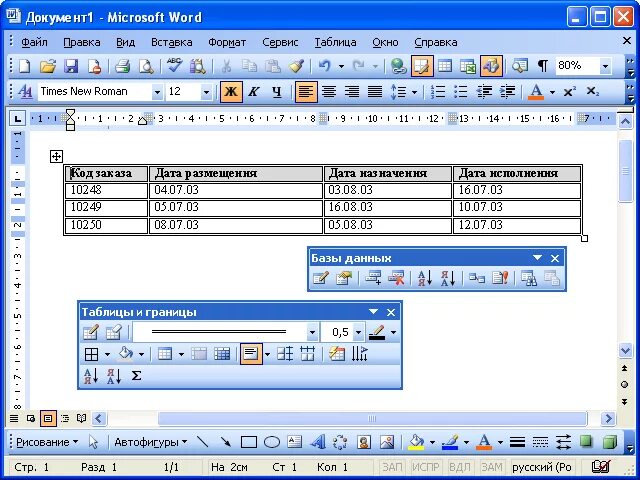Close the Таблицы и границы toolbar
640x480 pixels.
tap(391, 312)
